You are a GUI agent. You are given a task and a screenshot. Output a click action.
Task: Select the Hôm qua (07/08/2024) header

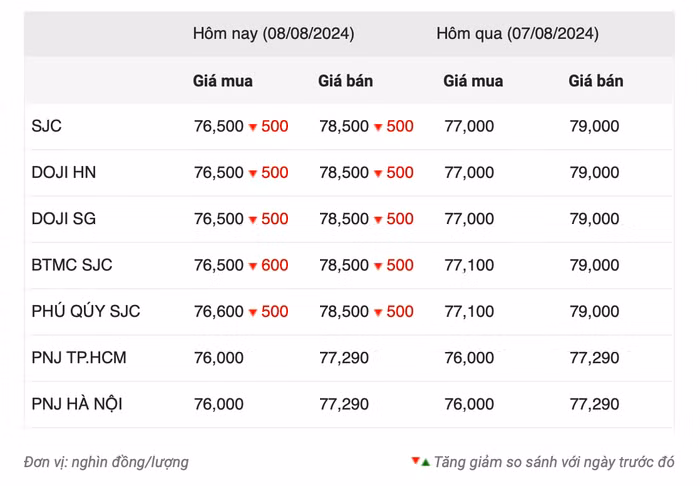pos(517,34)
